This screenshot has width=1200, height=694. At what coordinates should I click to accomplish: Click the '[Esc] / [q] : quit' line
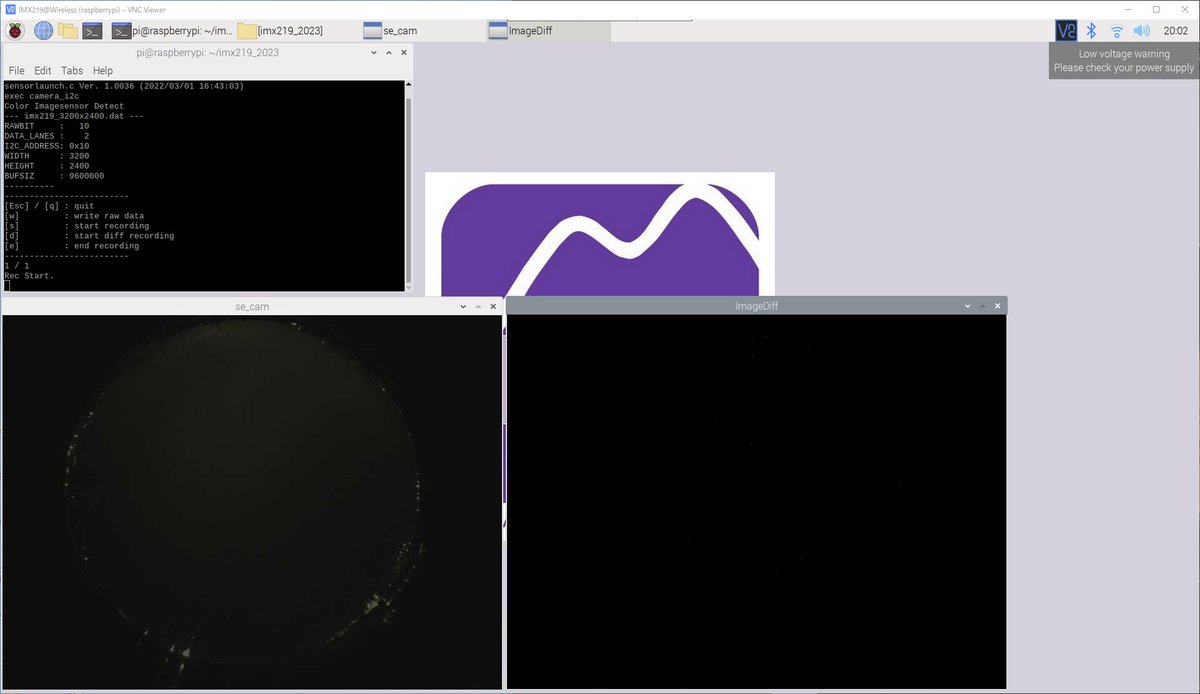point(49,206)
